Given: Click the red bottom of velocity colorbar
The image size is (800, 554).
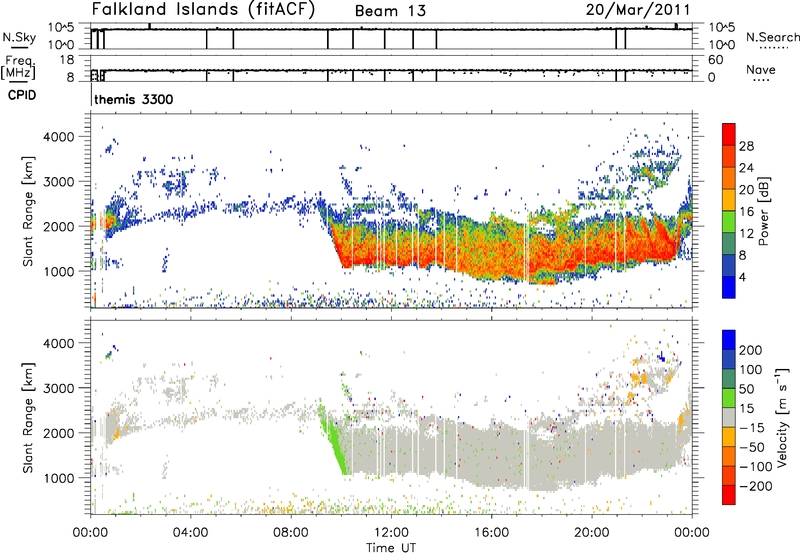Looking at the screenshot, I should pyautogui.click(x=729, y=495).
